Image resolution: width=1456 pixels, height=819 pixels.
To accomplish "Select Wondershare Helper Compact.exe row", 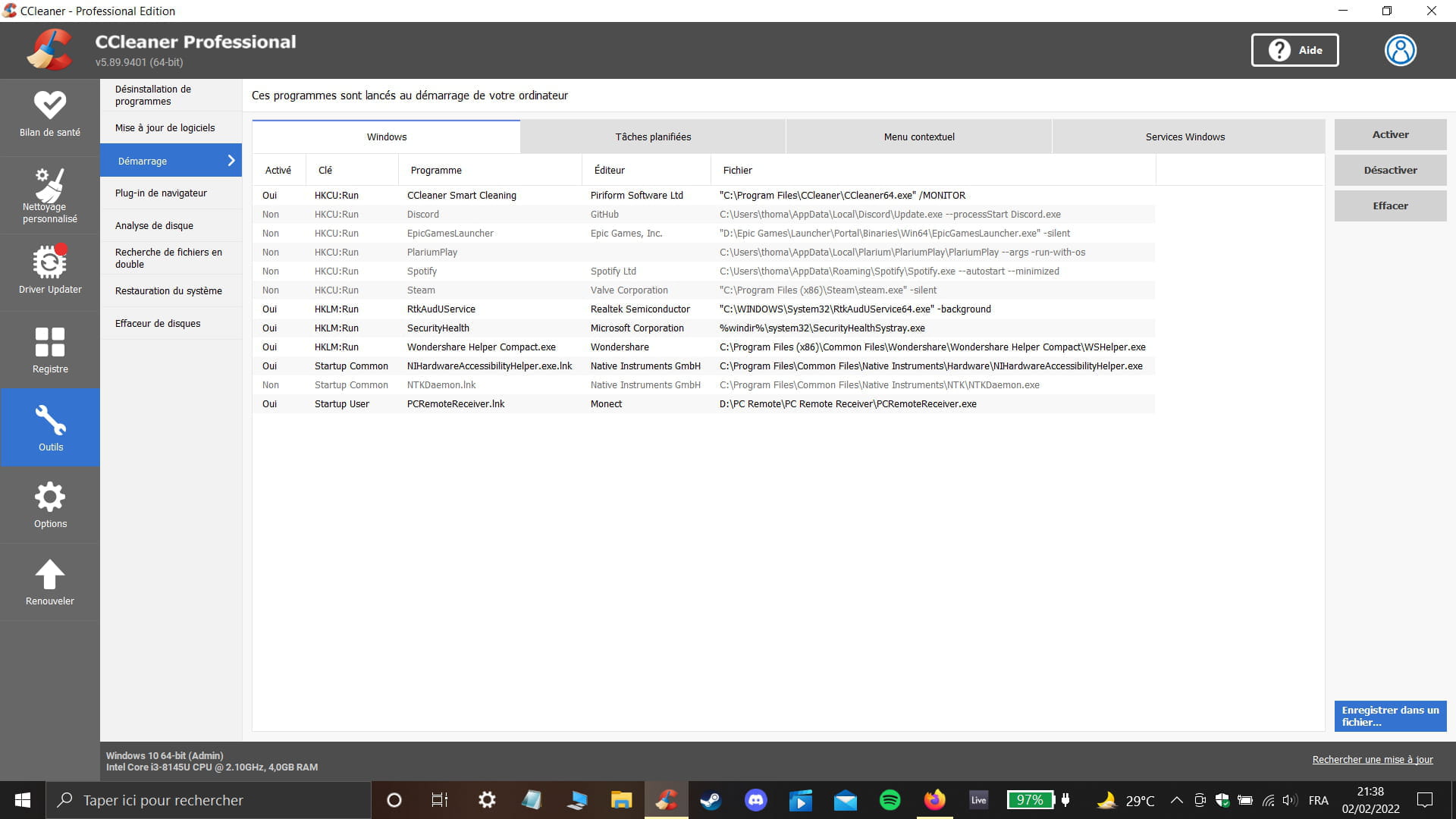I will click(704, 347).
